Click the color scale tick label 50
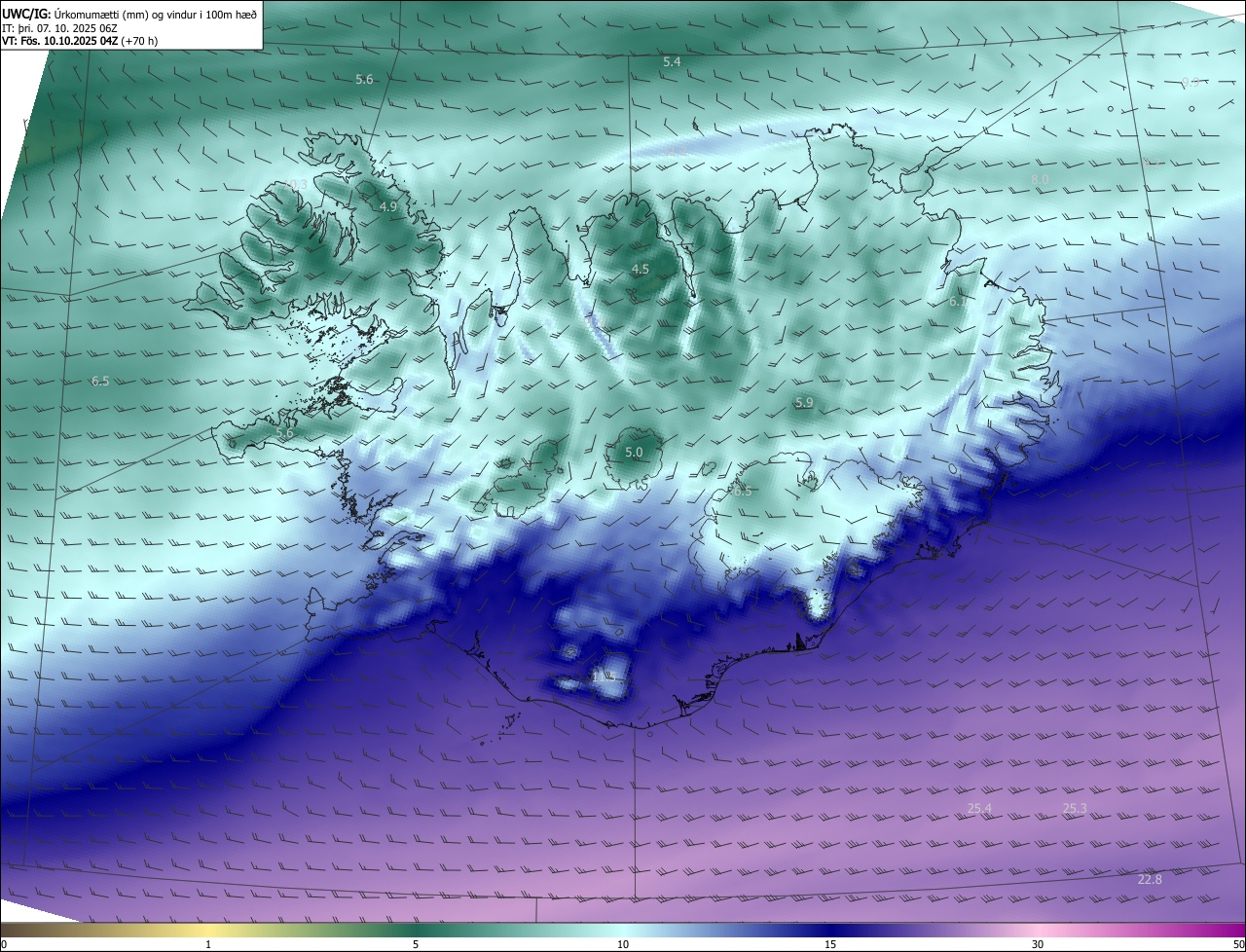 (x=1238, y=944)
